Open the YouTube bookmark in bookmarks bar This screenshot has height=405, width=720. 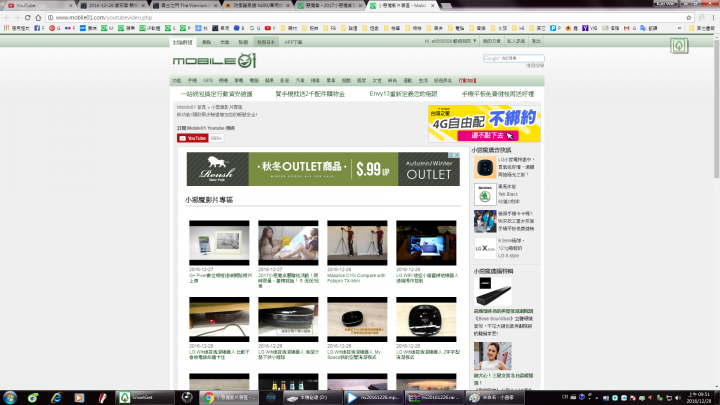click(x=270, y=28)
